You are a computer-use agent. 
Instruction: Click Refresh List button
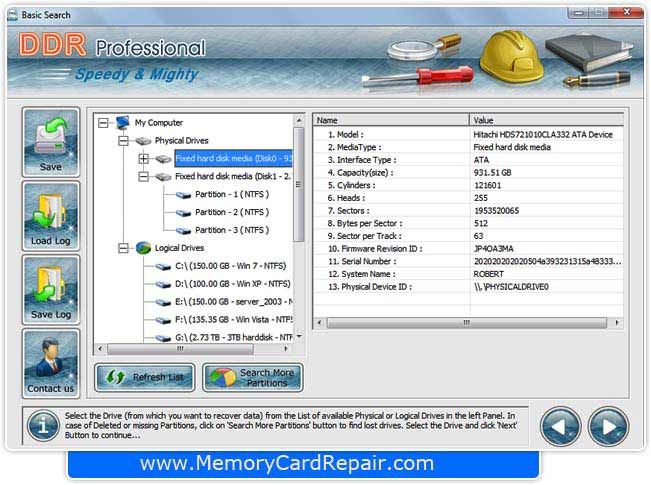[x=144, y=377]
